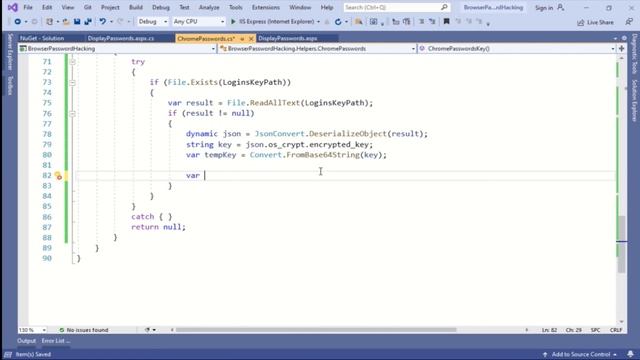Open the Helpers.ChromePasswords class dropdown
This screenshot has width=640, height=360.
pyautogui.click(x=317, y=49)
